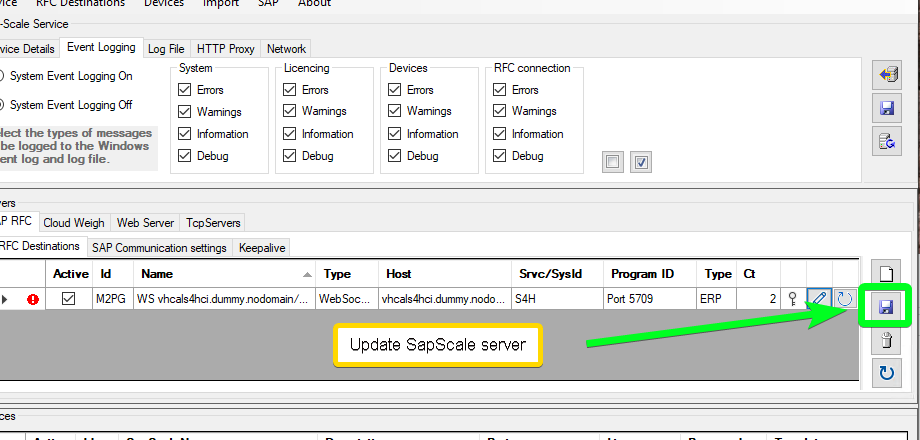
Task: Switch to the HTTP Proxy tab
Action: point(225,48)
